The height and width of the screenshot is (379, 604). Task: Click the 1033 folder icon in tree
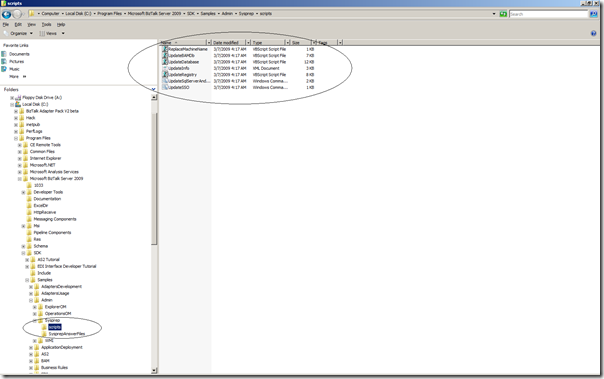(x=30, y=185)
